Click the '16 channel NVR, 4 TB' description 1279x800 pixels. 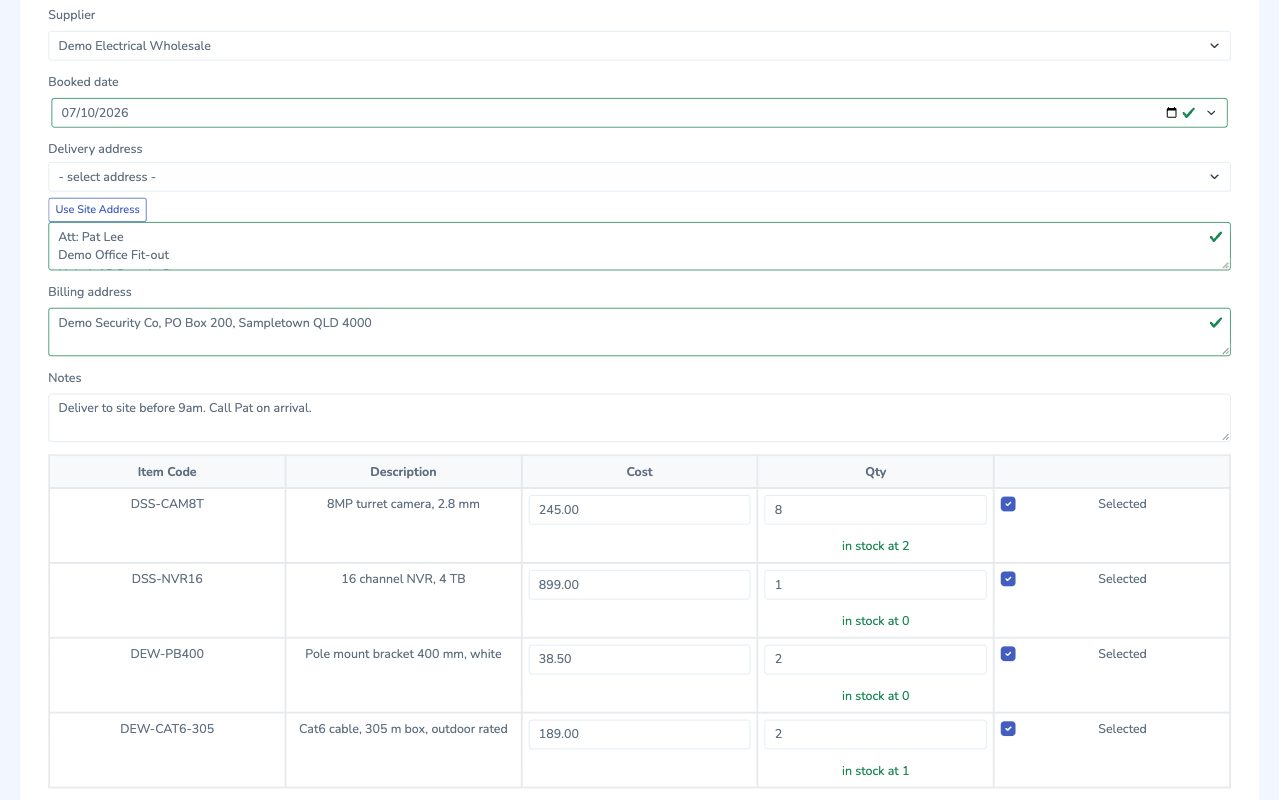403,579
